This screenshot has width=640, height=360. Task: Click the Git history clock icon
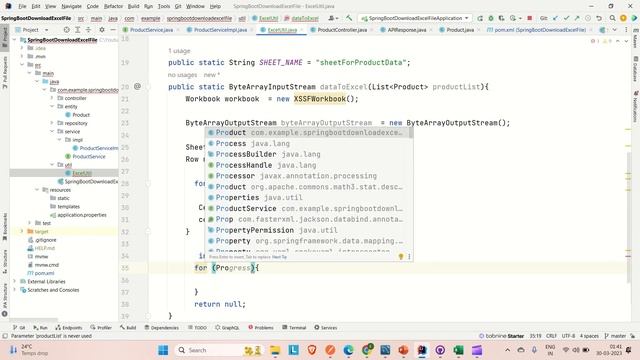click(588, 18)
